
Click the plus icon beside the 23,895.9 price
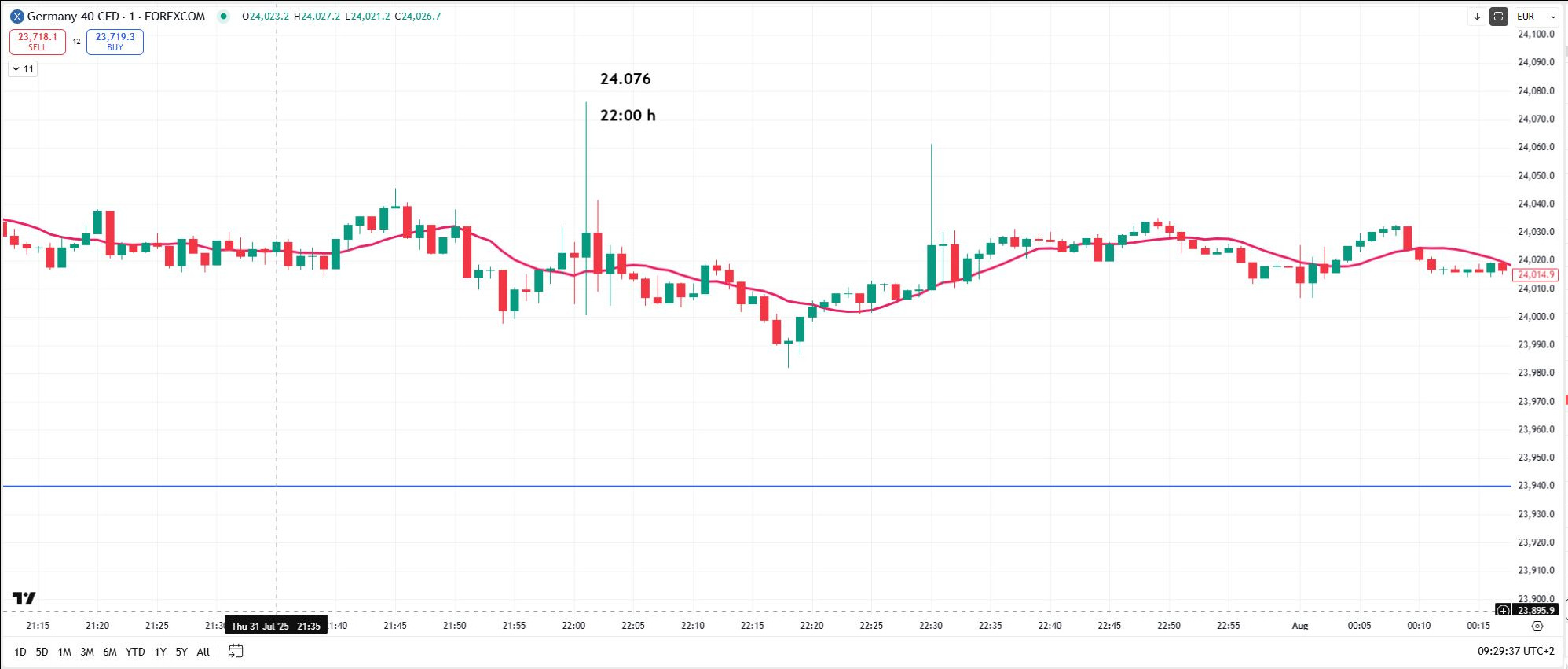tap(1503, 610)
